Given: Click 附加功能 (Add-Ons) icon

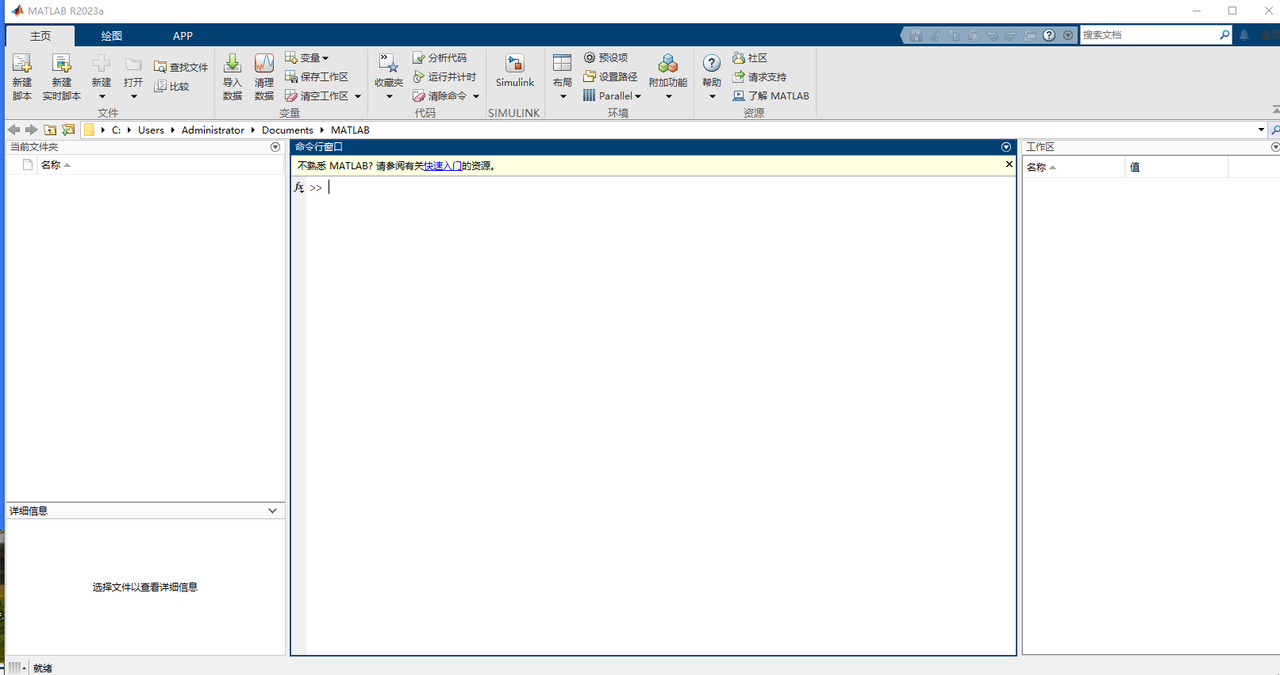Looking at the screenshot, I should 668,64.
